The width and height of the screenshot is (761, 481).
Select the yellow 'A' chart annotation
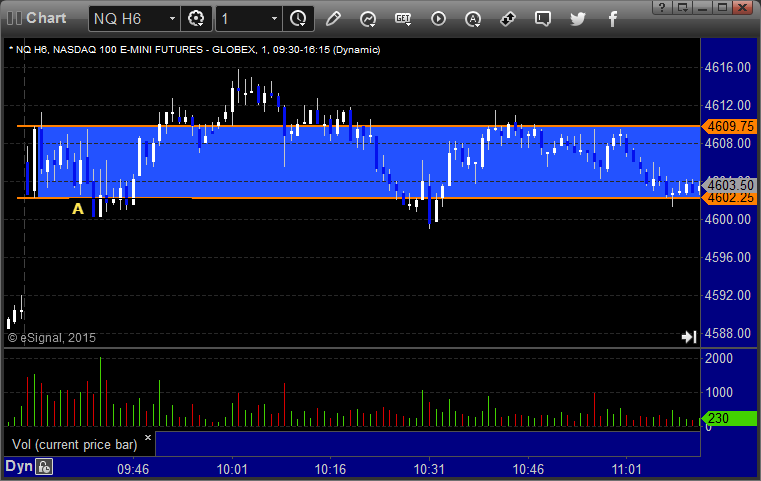(78, 209)
